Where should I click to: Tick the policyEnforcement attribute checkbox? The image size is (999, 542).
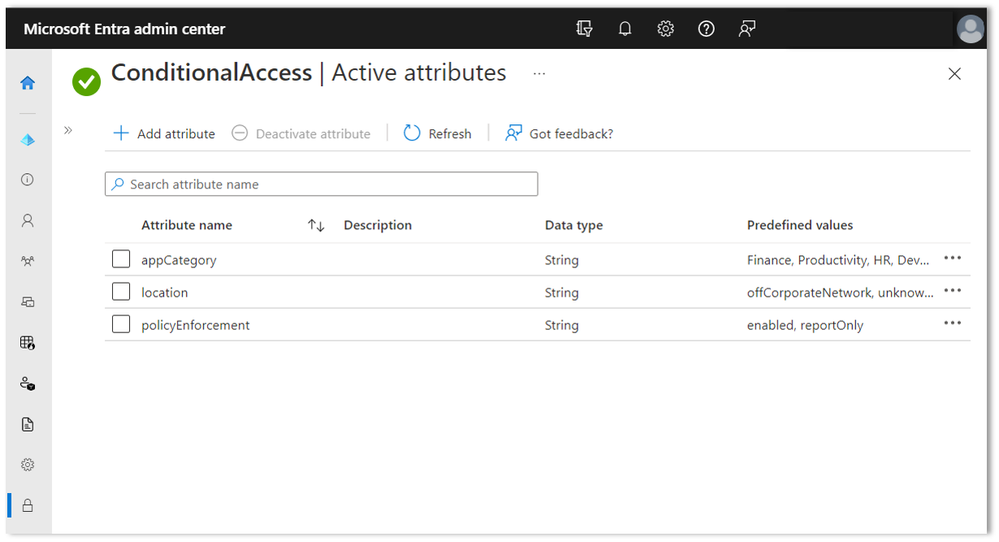[121, 324]
